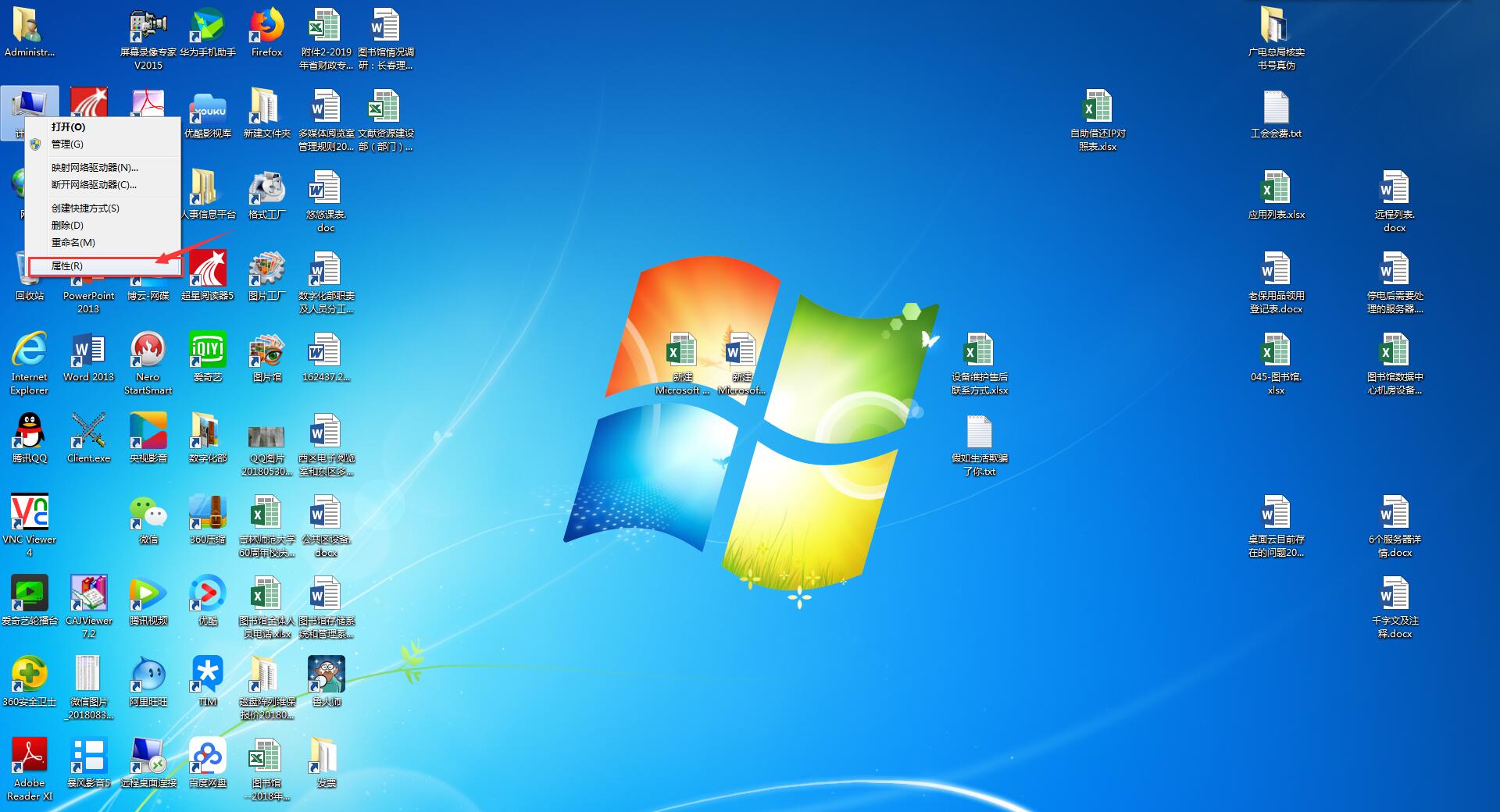Click the 应用列表.xlsx spreadsheet
The height and width of the screenshot is (812, 1500).
tap(1277, 195)
